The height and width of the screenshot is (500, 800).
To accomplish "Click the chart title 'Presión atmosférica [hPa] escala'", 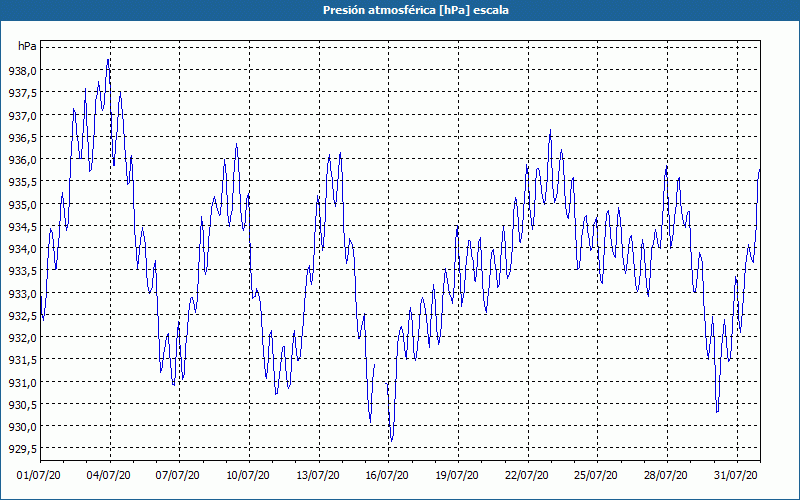I will pyautogui.click(x=416, y=10).
